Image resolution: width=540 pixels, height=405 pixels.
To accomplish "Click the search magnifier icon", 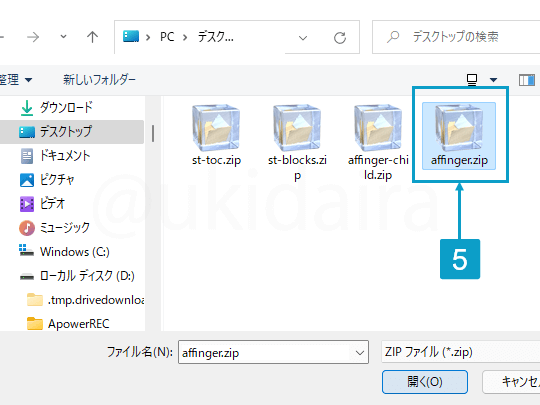I will click(x=393, y=37).
